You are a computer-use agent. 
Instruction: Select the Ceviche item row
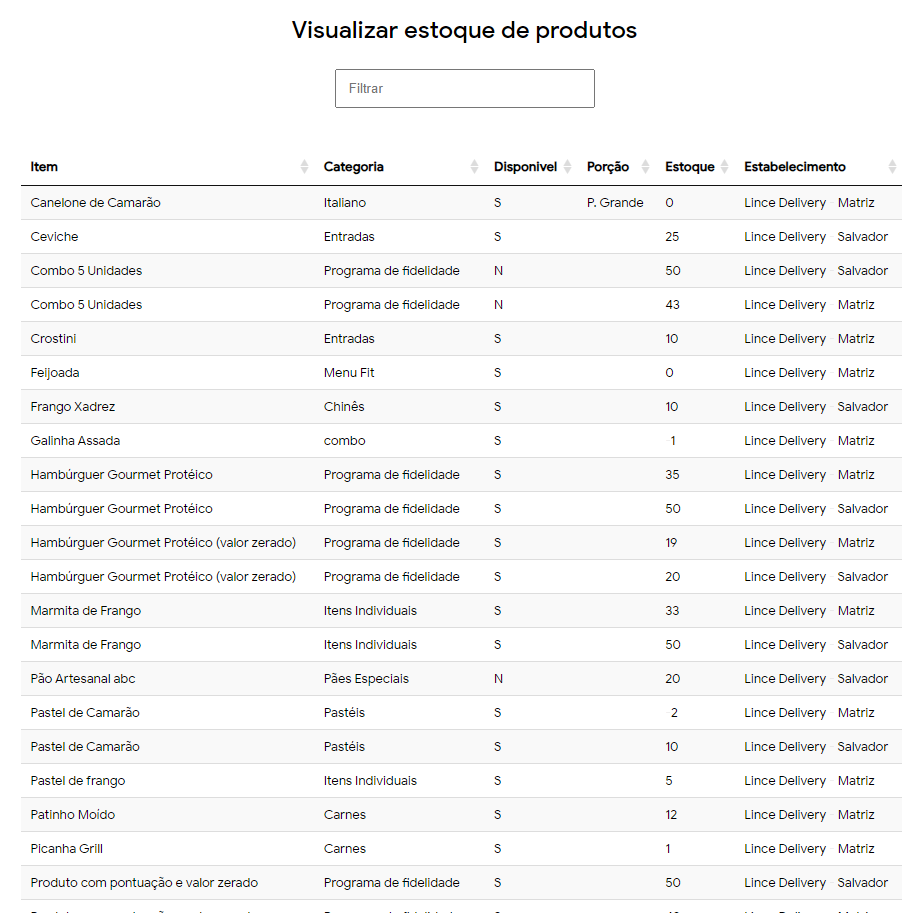tap(54, 237)
